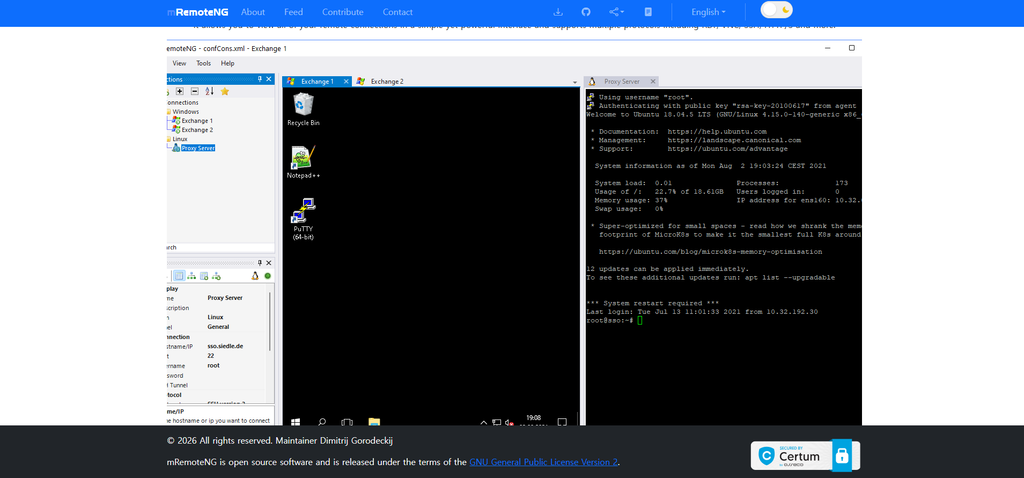Click the taskbar search magnifier icon

pos(321,422)
